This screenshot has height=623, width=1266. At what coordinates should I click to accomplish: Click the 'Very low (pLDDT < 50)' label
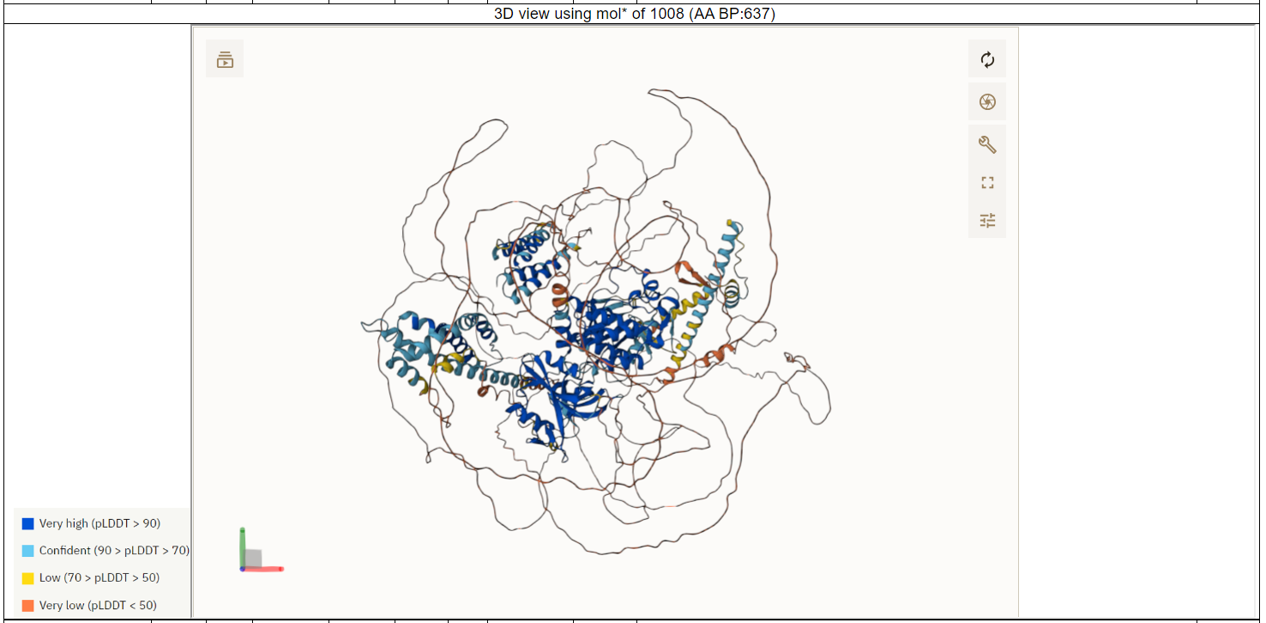pos(97,605)
